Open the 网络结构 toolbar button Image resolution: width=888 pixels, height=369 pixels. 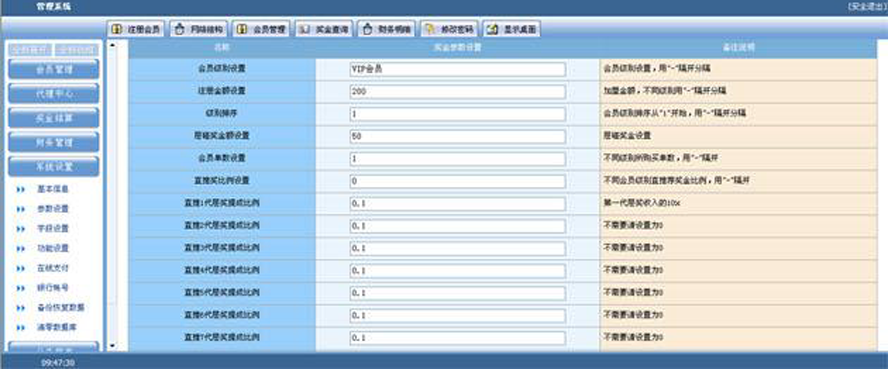pyautogui.click(x=198, y=29)
